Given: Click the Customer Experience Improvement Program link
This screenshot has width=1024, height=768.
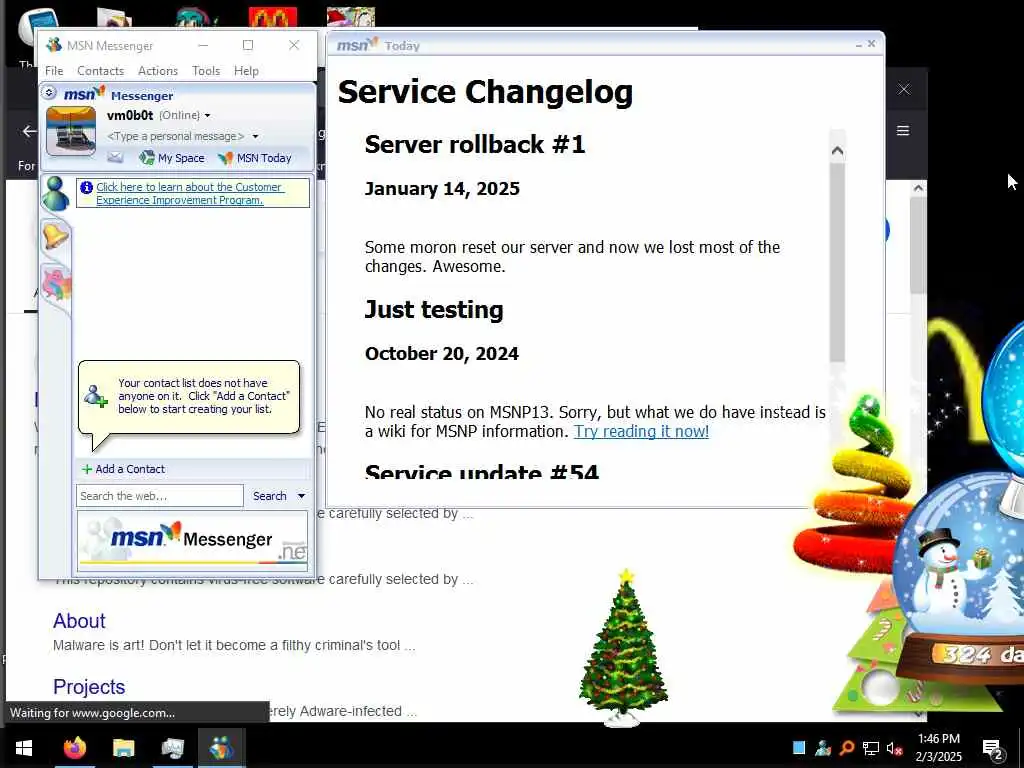Looking at the screenshot, I should click(x=189, y=193).
